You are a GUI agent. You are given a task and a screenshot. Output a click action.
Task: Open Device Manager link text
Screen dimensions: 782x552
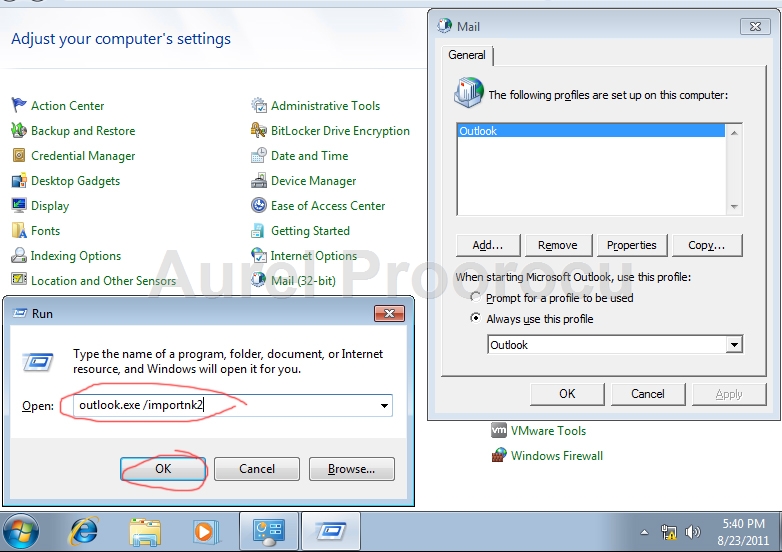click(x=313, y=181)
